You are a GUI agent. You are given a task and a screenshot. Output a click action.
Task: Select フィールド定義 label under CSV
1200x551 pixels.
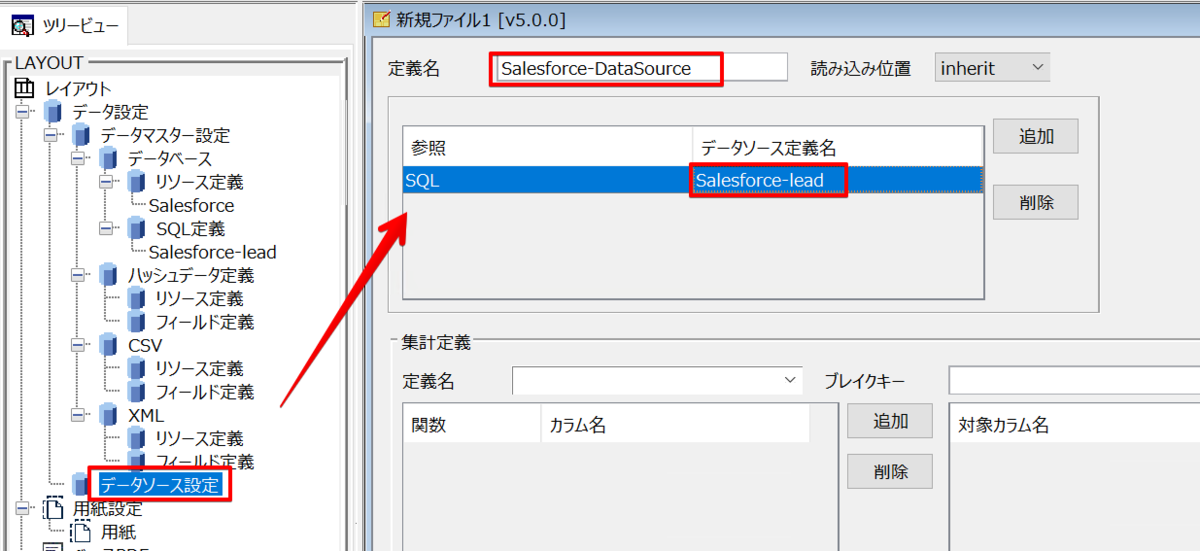pos(204,392)
